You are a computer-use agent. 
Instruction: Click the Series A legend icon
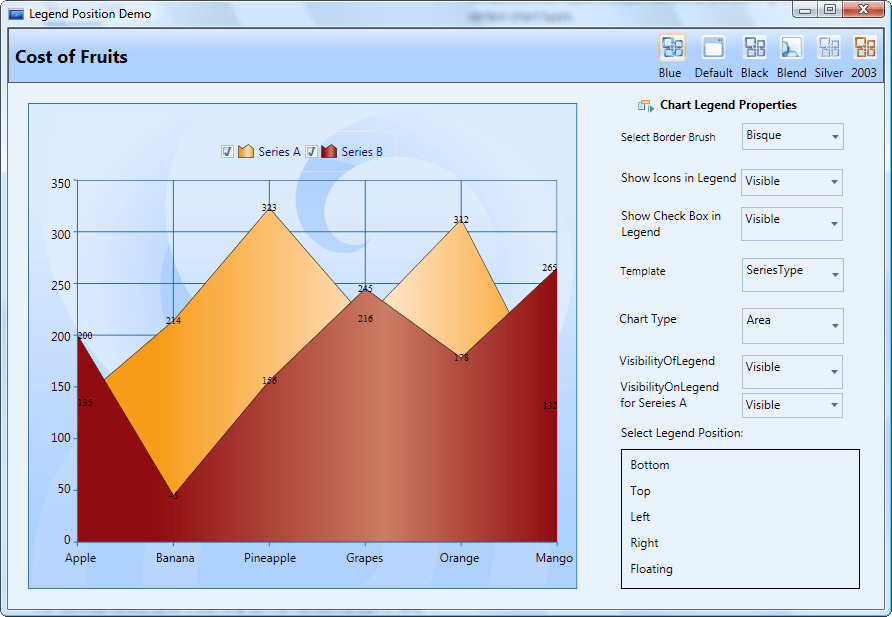(246, 152)
